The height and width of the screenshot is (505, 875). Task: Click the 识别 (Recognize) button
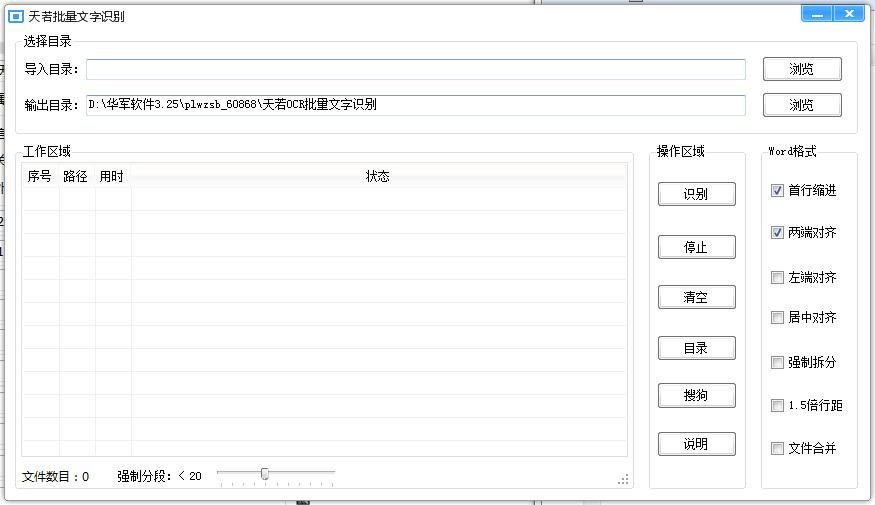(696, 194)
